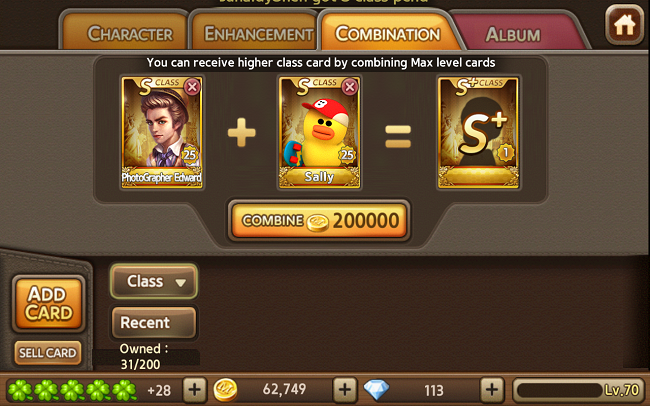Tap the blue diamond icon
Image resolution: width=650 pixels, height=406 pixels.
[x=376, y=390]
